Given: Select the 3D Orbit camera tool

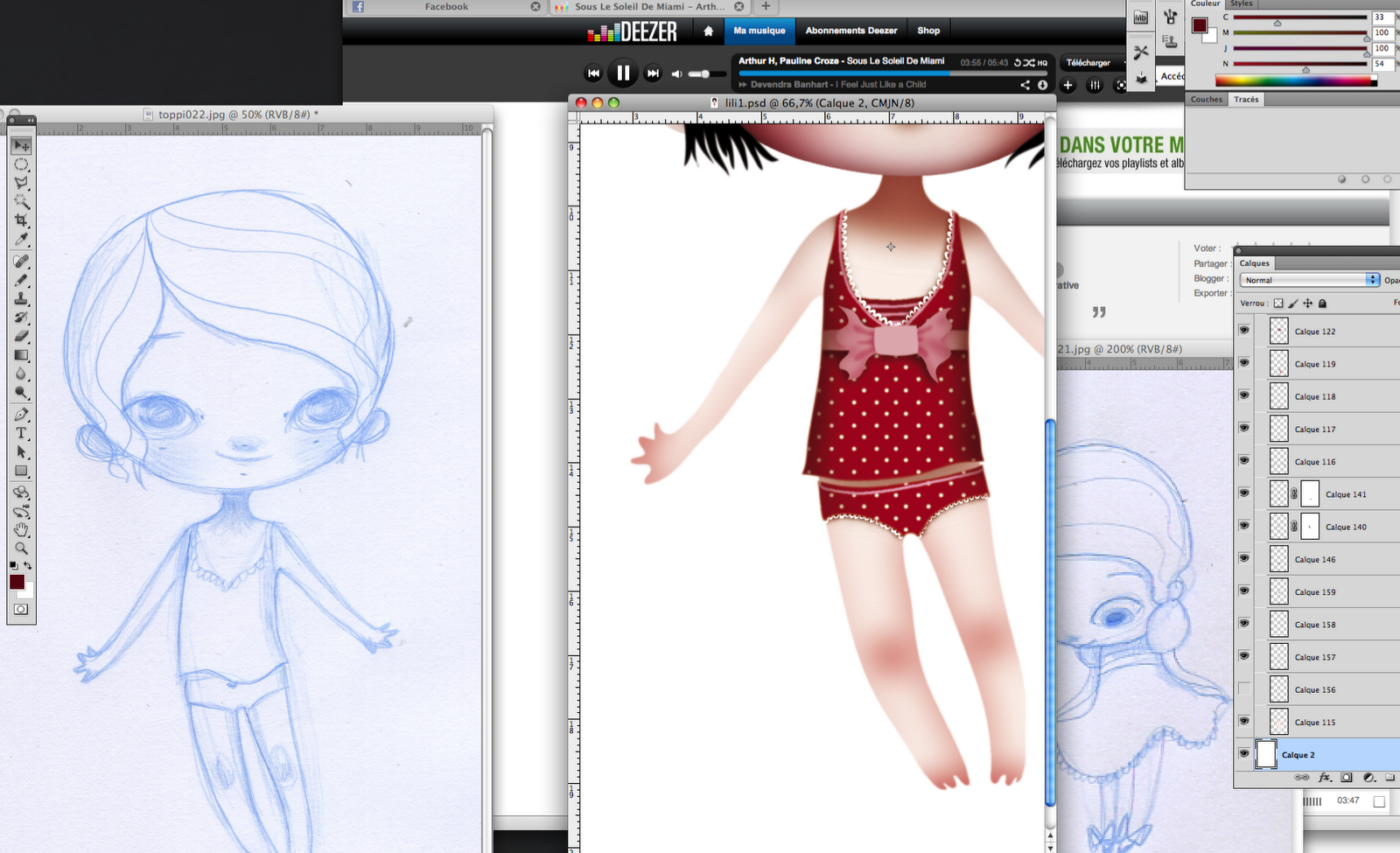Looking at the screenshot, I should 22,511.
